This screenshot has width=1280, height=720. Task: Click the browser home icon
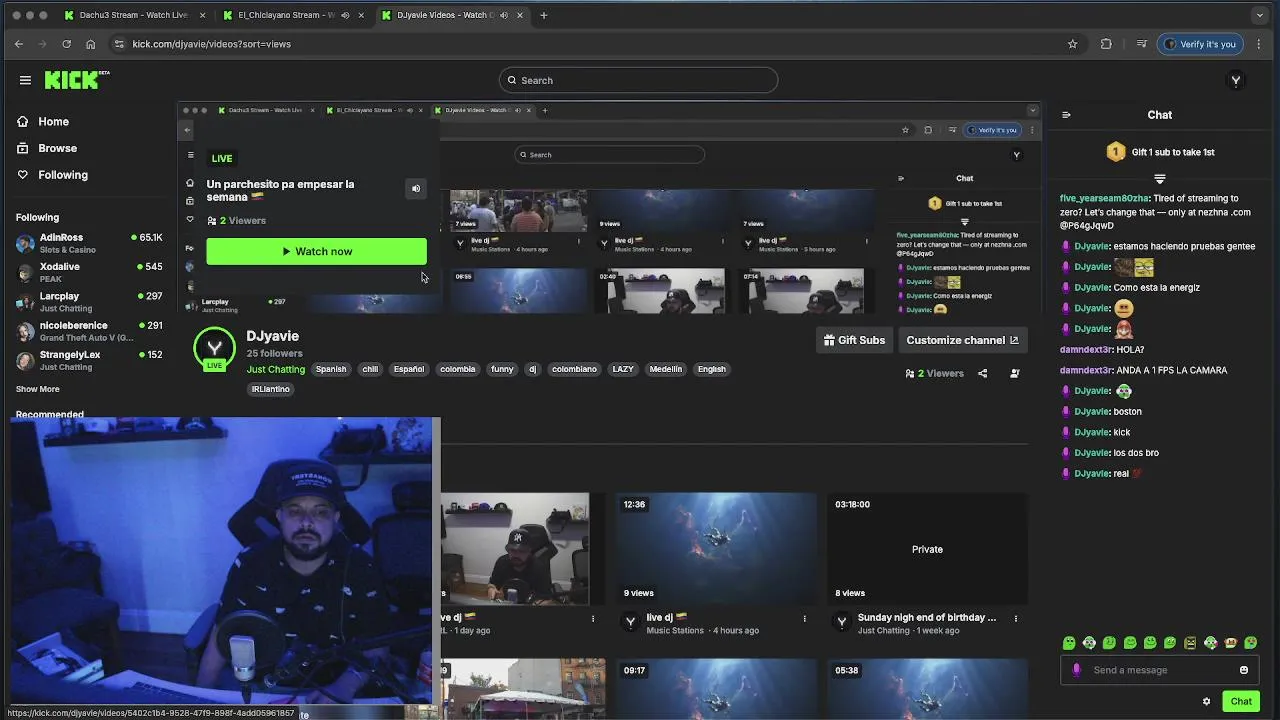90,44
